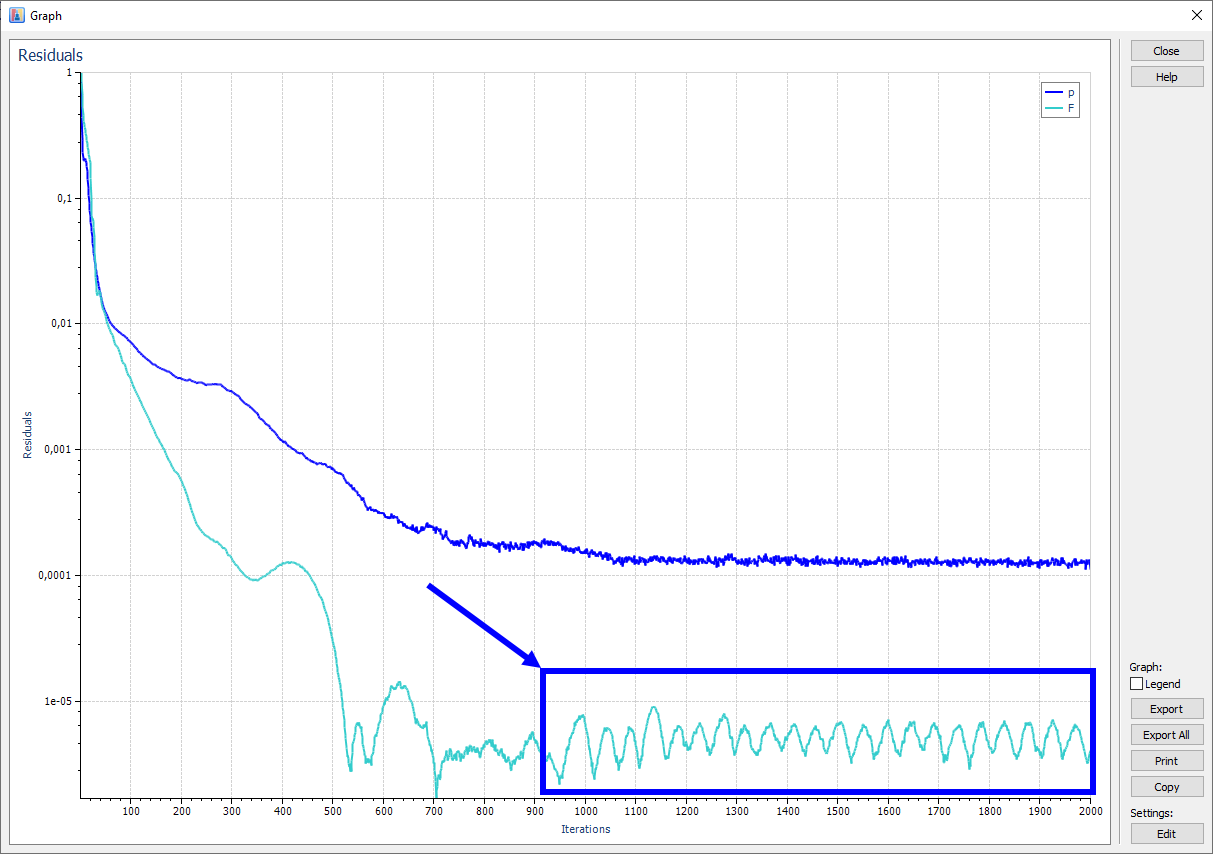Click the Export button
The width and height of the screenshot is (1213, 854).
tap(1166, 708)
